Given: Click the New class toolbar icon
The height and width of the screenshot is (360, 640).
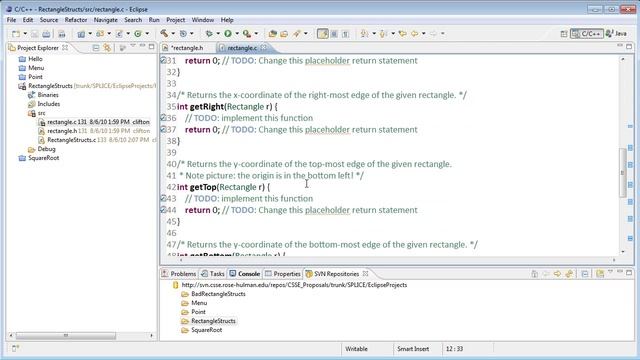Looking at the screenshot, I should pyautogui.click(x=138, y=34).
